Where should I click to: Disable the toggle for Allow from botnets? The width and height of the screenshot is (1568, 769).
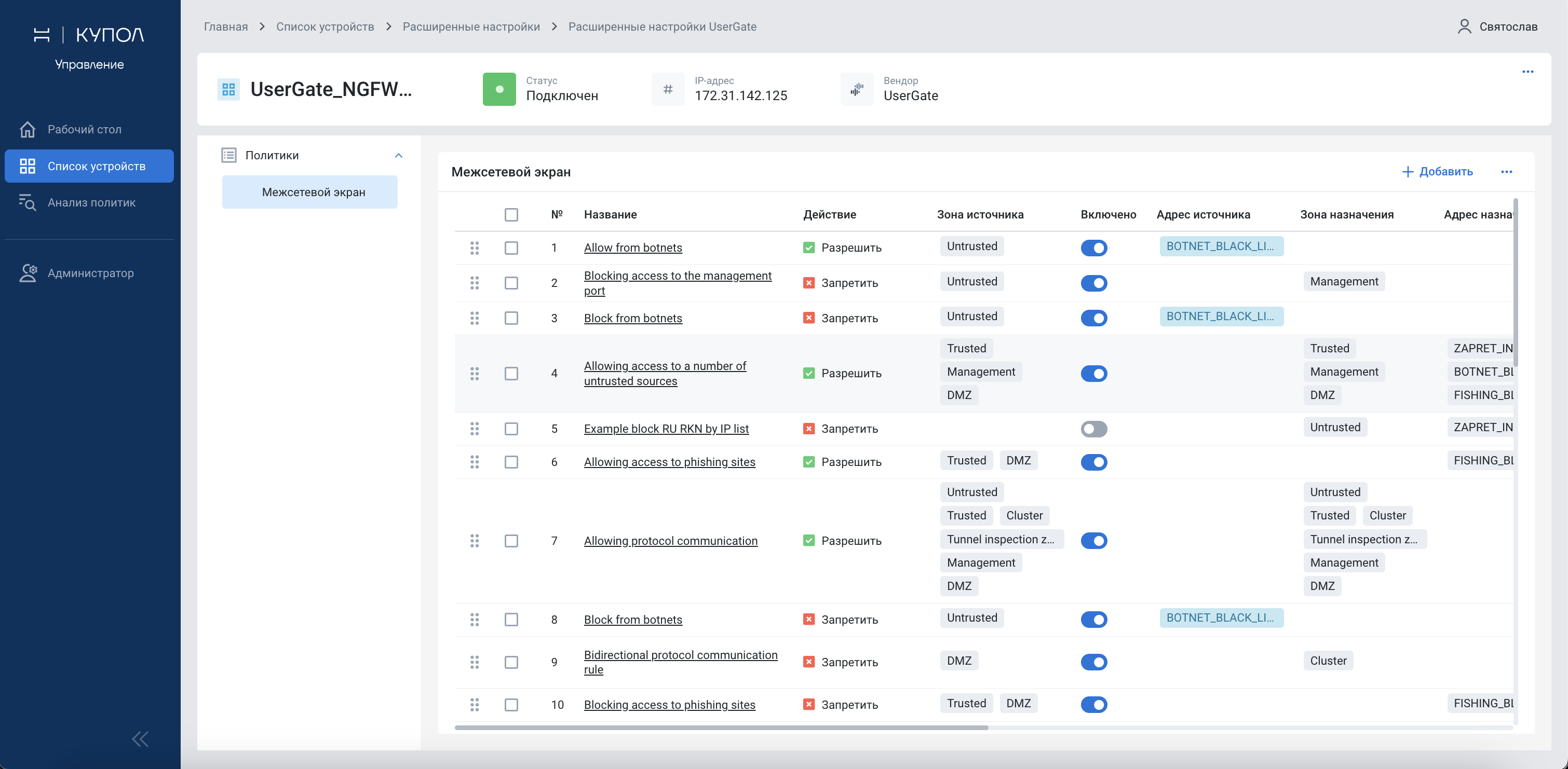(x=1093, y=248)
